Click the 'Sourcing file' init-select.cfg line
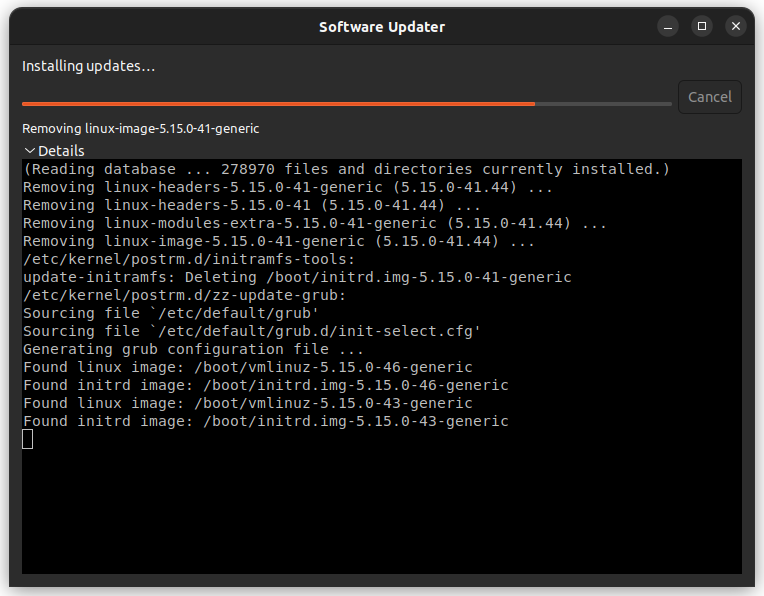 coord(252,331)
